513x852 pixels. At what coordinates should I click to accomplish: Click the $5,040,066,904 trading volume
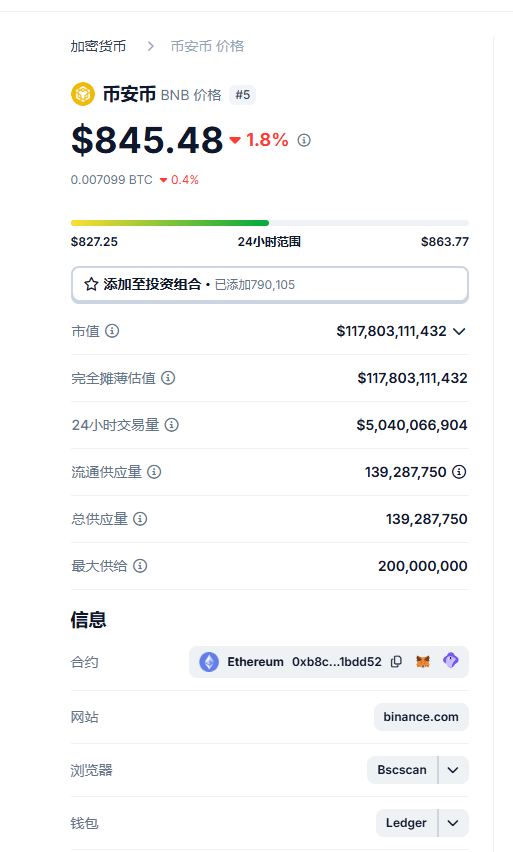[412, 425]
